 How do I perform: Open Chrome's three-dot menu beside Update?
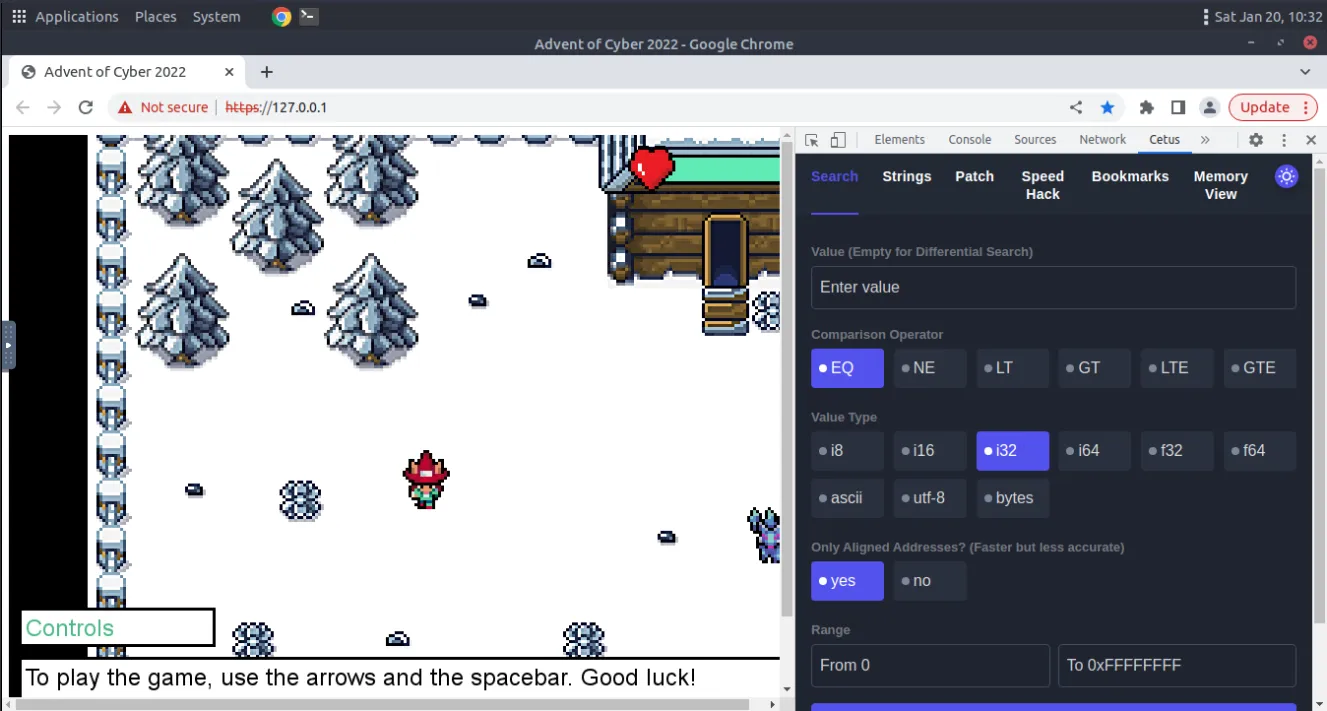pos(1305,107)
